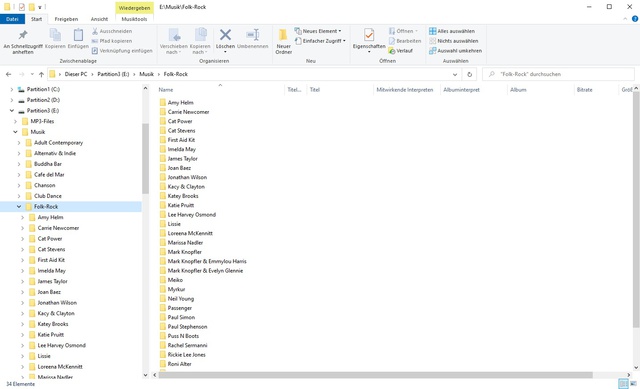Click the Umbenennen icon
This screenshot has width=640, height=389.
[x=253, y=35]
